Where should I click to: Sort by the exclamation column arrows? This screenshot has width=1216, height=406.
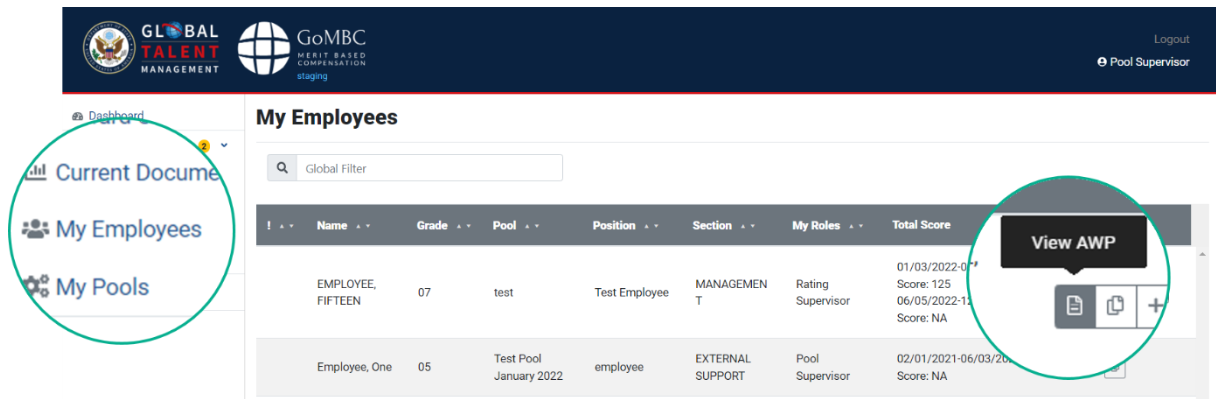tap(286, 226)
